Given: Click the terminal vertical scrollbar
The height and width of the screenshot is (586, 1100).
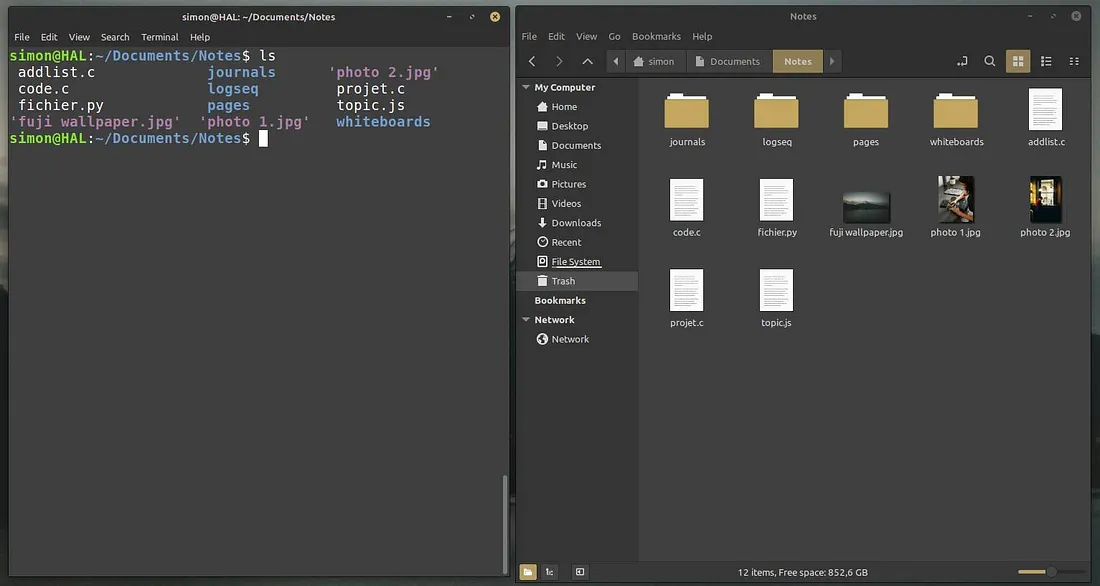Looking at the screenshot, I should coord(504,524).
